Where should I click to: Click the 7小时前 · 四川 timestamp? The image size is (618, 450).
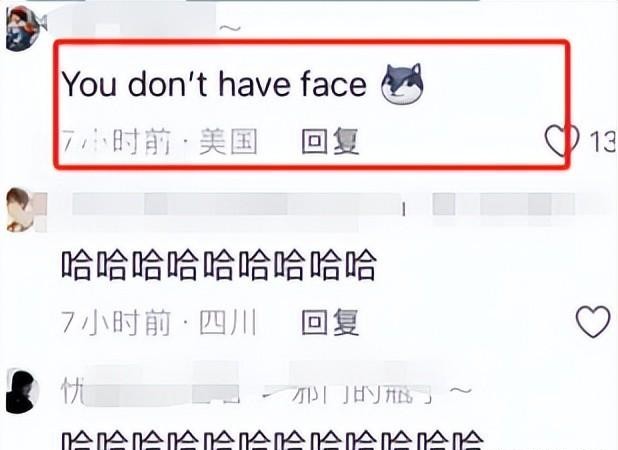[160, 322]
